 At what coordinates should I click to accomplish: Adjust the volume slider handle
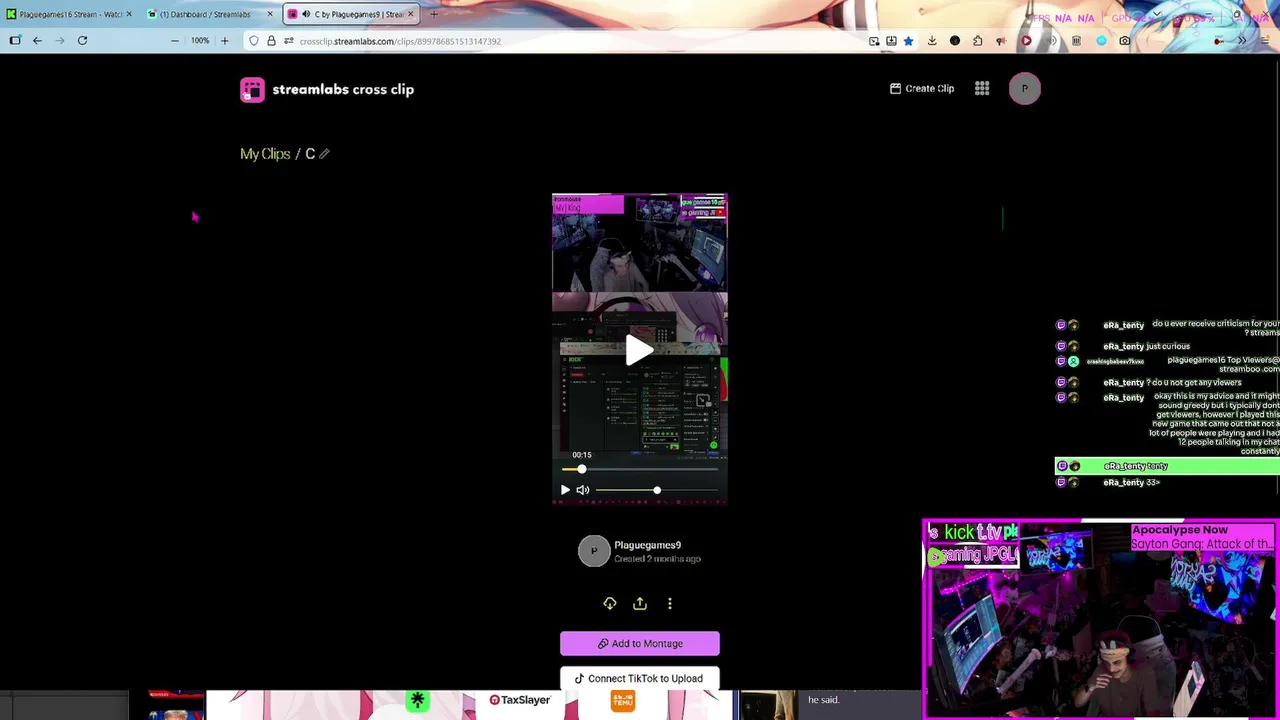point(656,490)
